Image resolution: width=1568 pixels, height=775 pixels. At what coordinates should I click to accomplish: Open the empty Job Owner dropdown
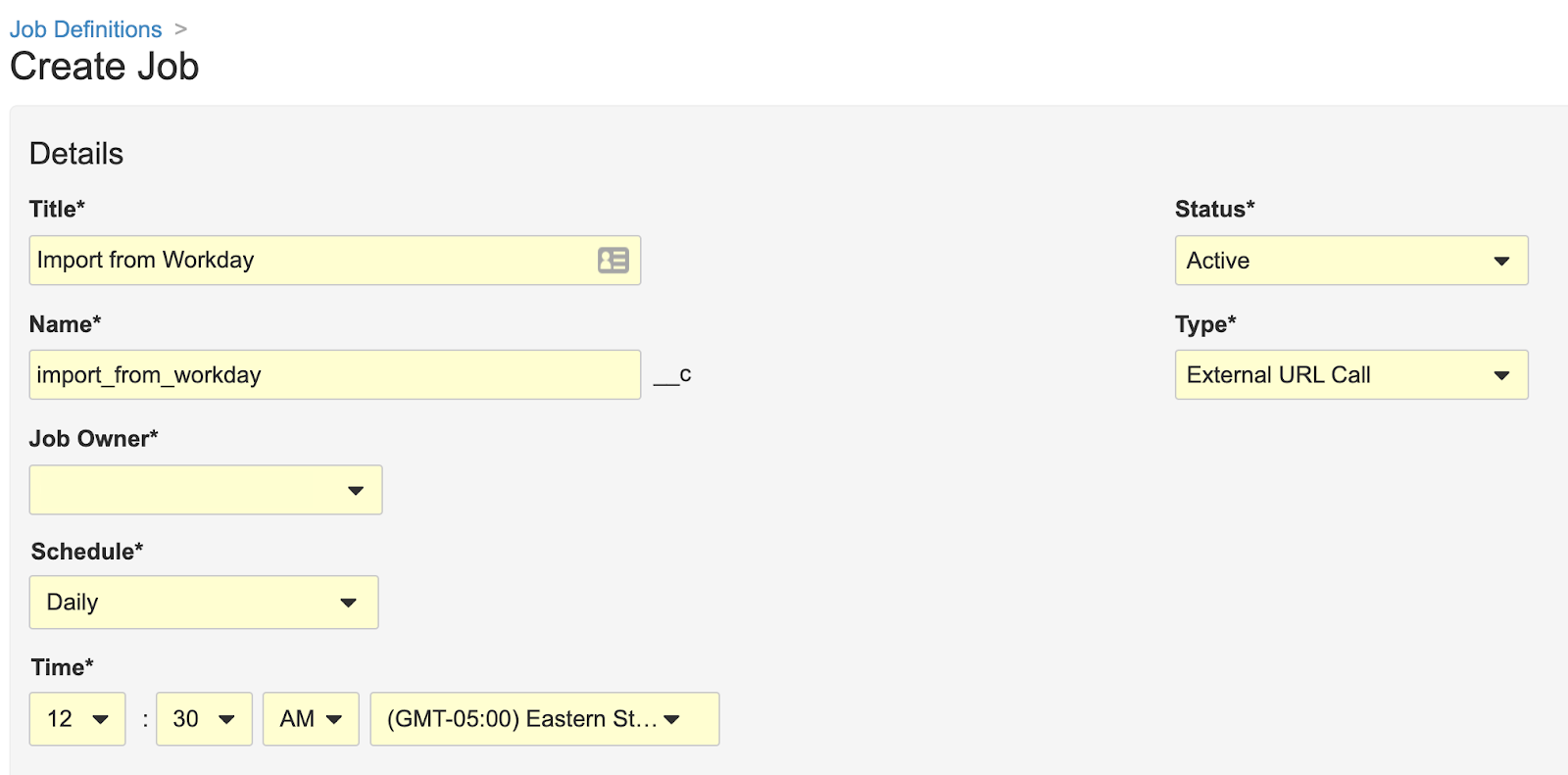[206, 490]
